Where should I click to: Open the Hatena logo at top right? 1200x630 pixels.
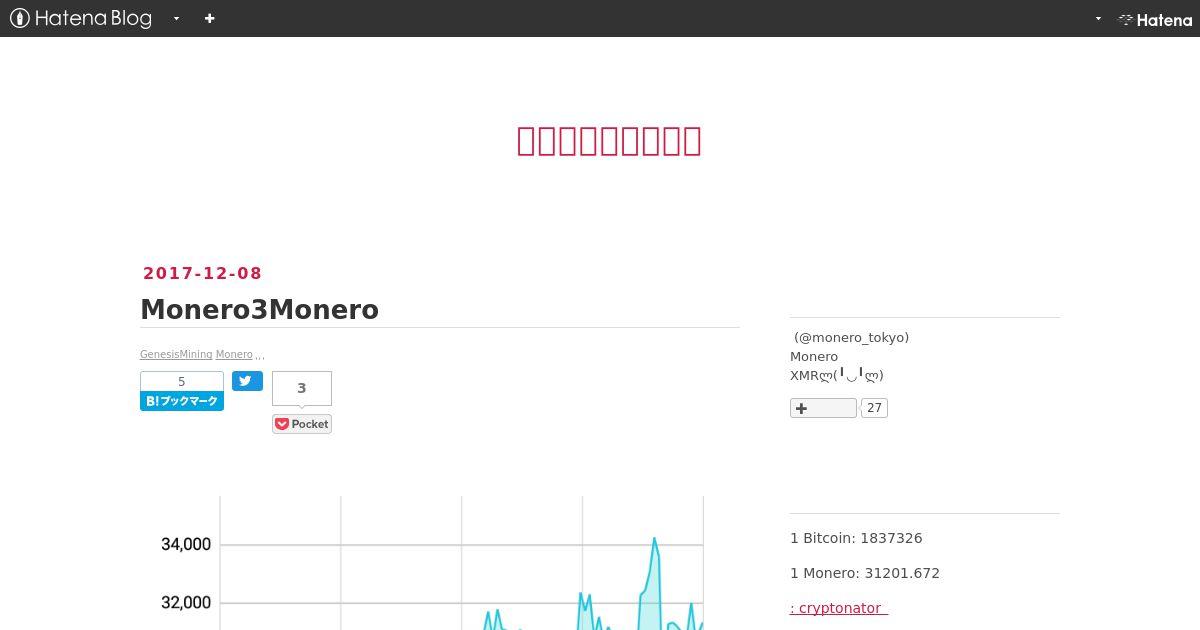1155,19
